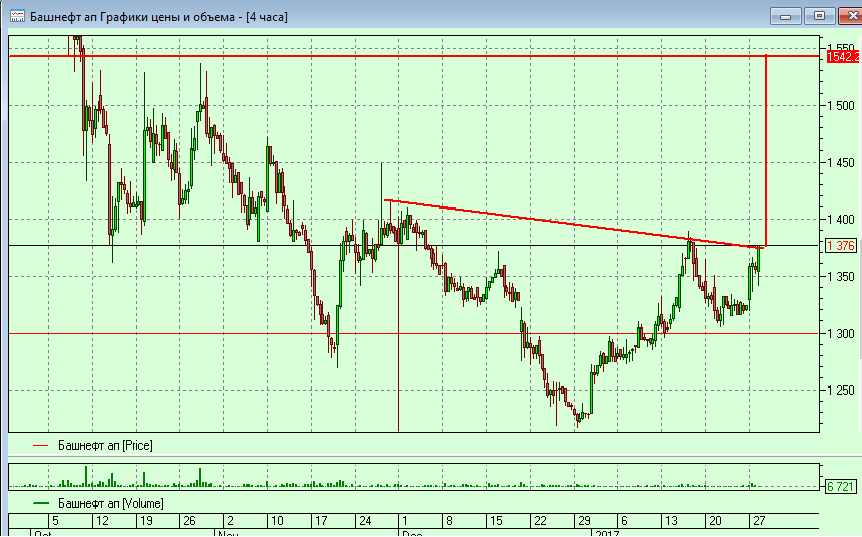Click the red 1542.2 price level label
The height and width of the screenshot is (537, 862).
(844, 57)
